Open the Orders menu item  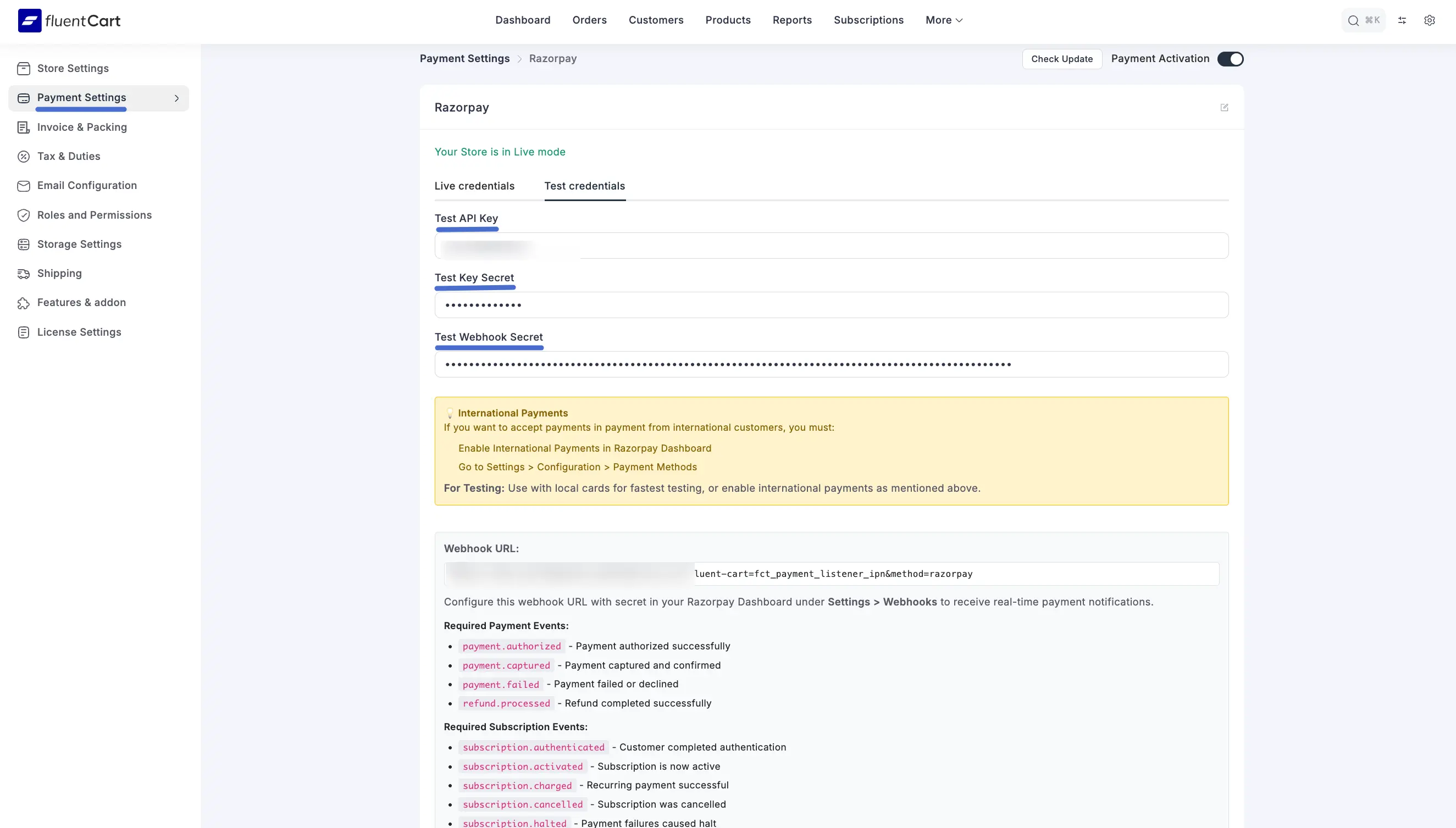(589, 20)
